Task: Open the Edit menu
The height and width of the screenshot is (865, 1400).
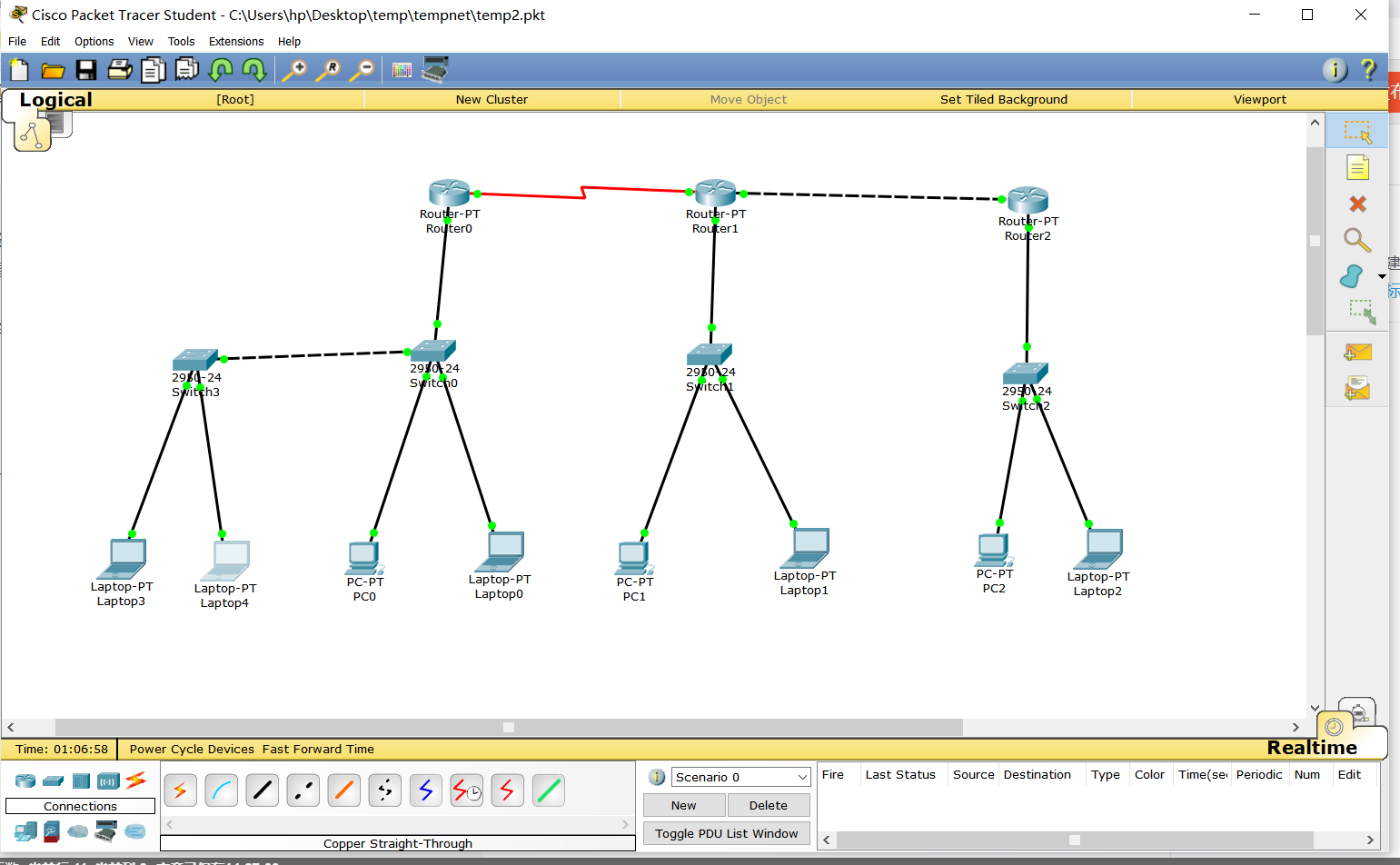Action: (50, 42)
